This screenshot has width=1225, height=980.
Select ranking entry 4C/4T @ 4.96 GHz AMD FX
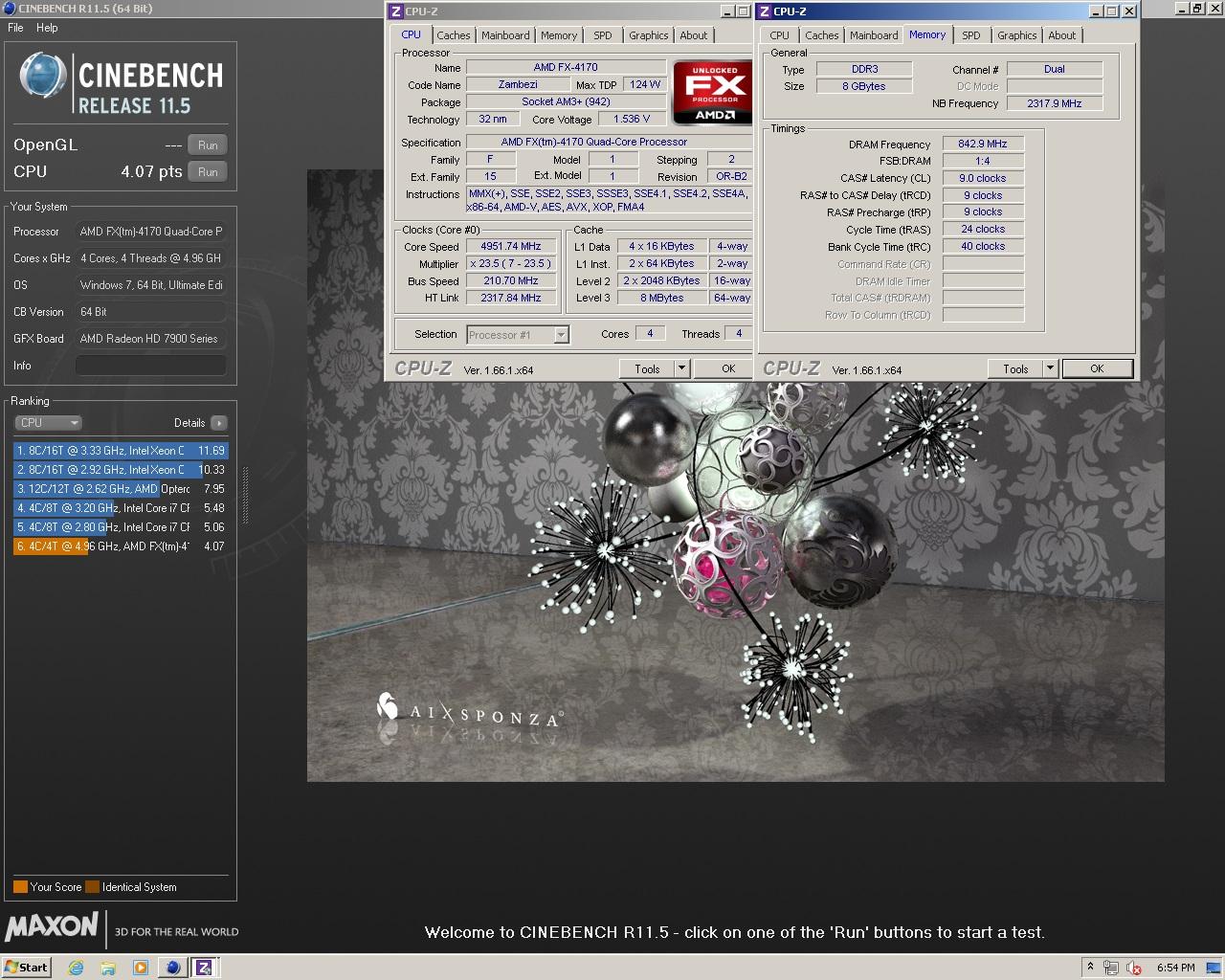click(x=121, y=546)
